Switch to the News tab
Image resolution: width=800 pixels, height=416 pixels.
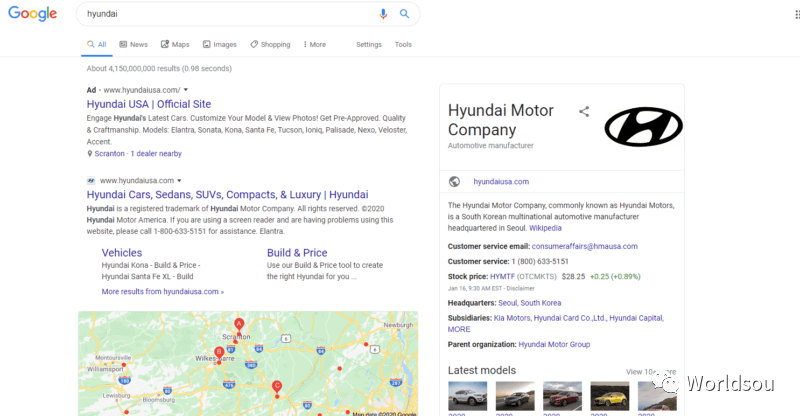(x=133, y=45)
